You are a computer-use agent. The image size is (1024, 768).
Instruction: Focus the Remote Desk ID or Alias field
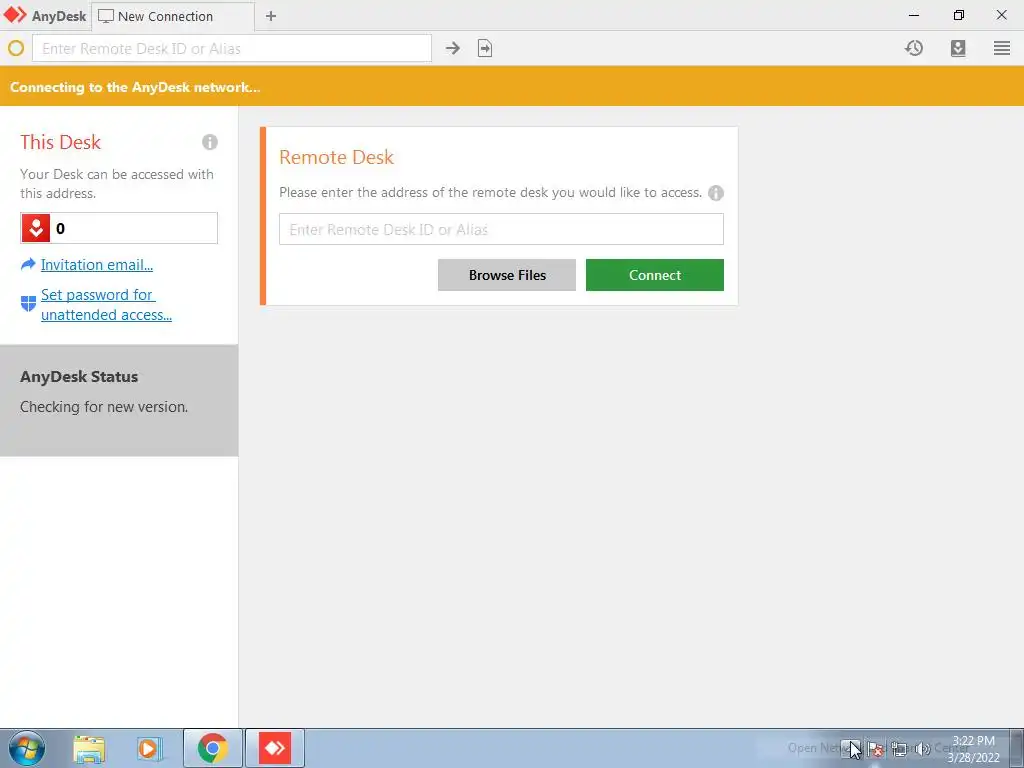coord(502,229)
